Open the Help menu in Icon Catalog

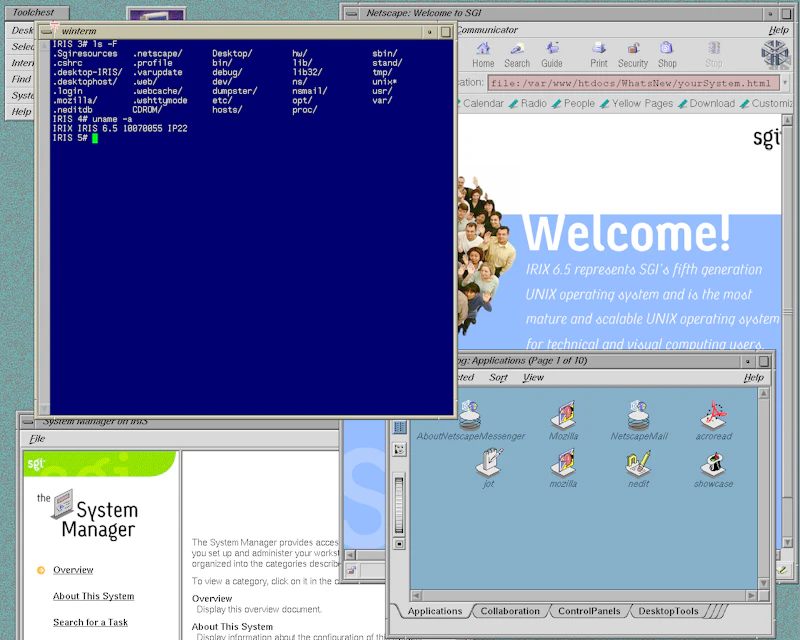click(754, 377)
